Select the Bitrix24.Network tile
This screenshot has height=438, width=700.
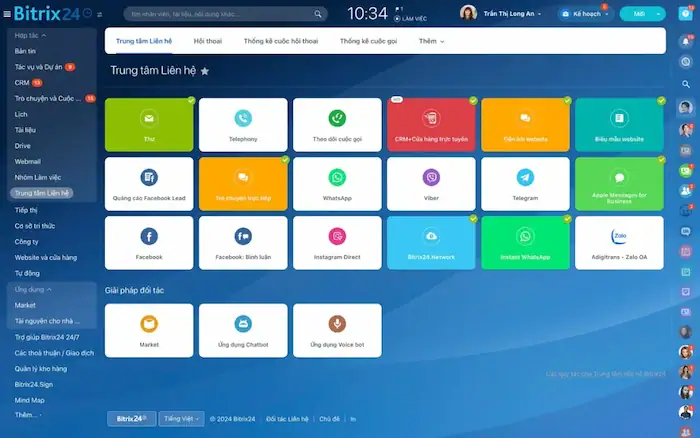430,241
